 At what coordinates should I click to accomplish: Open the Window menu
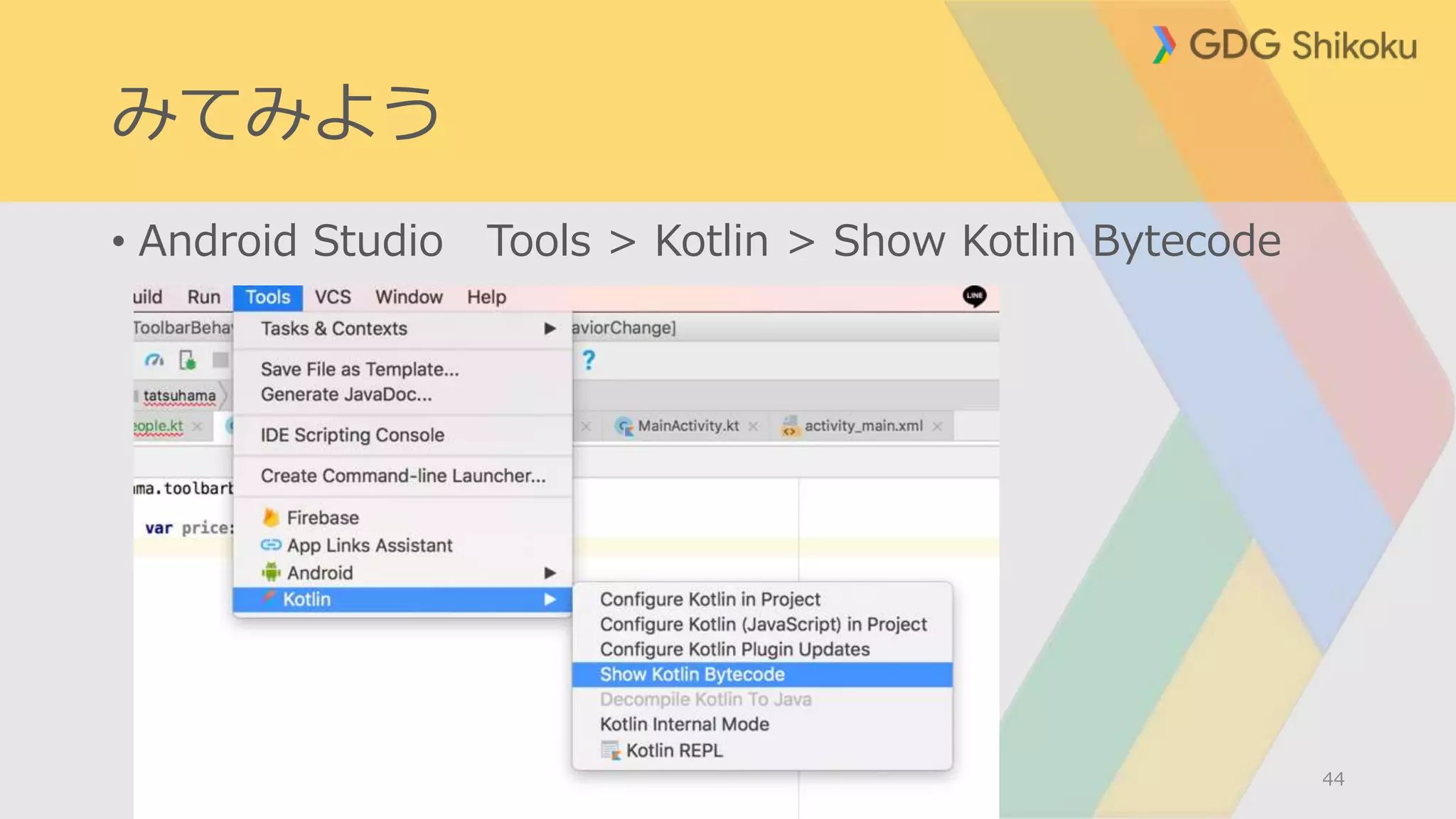[409, 297]
